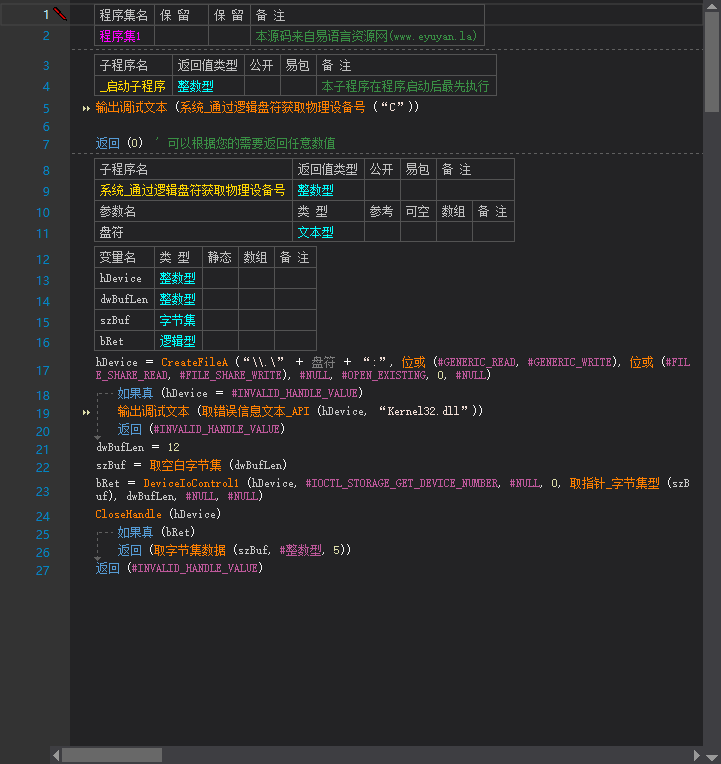Click DeviceIoControl1 call on line 23
Image resolution: width=721 pixels, height=764 pixels.
point(191,483)
